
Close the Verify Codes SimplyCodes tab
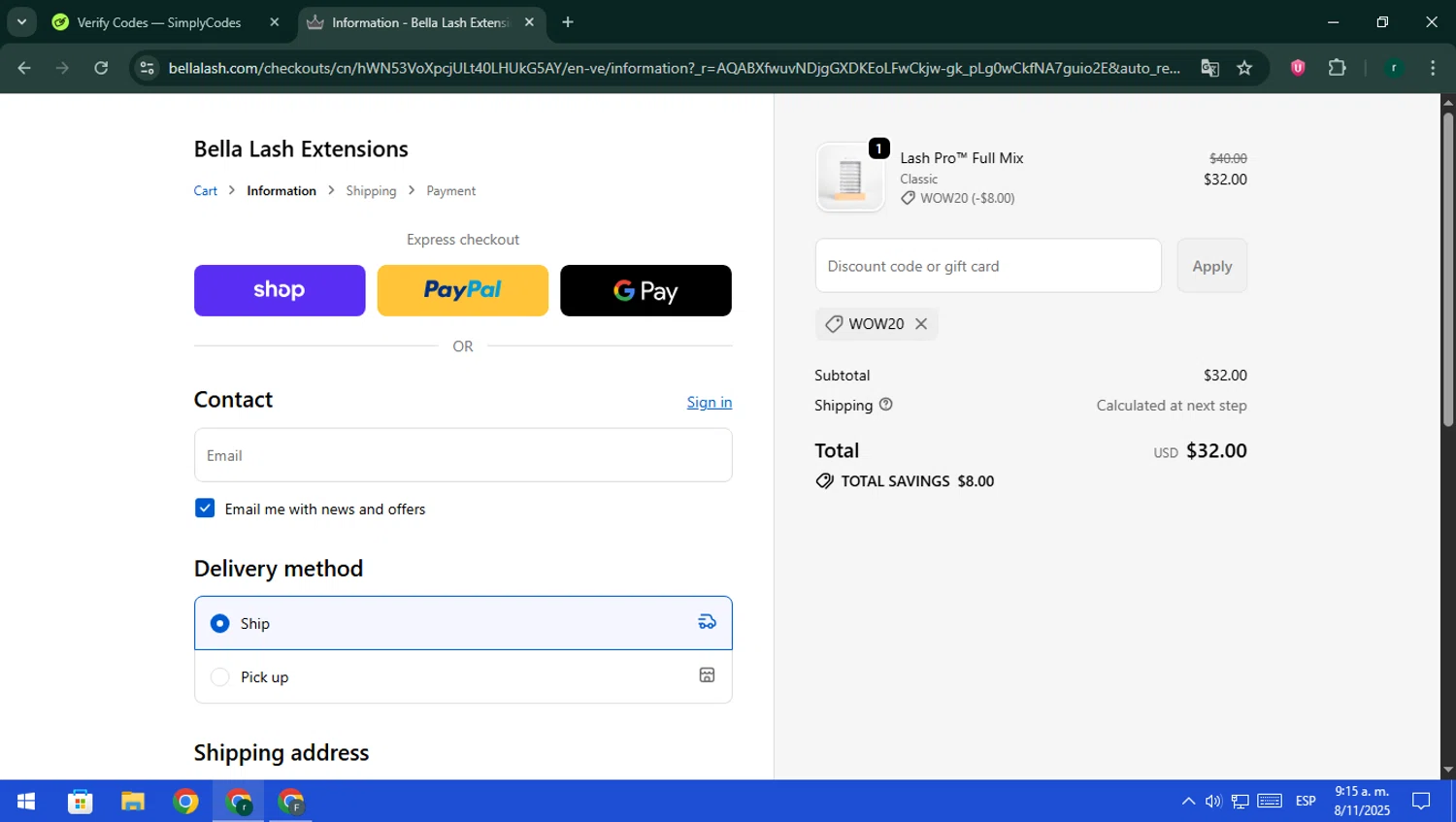(x=275, y=22)
